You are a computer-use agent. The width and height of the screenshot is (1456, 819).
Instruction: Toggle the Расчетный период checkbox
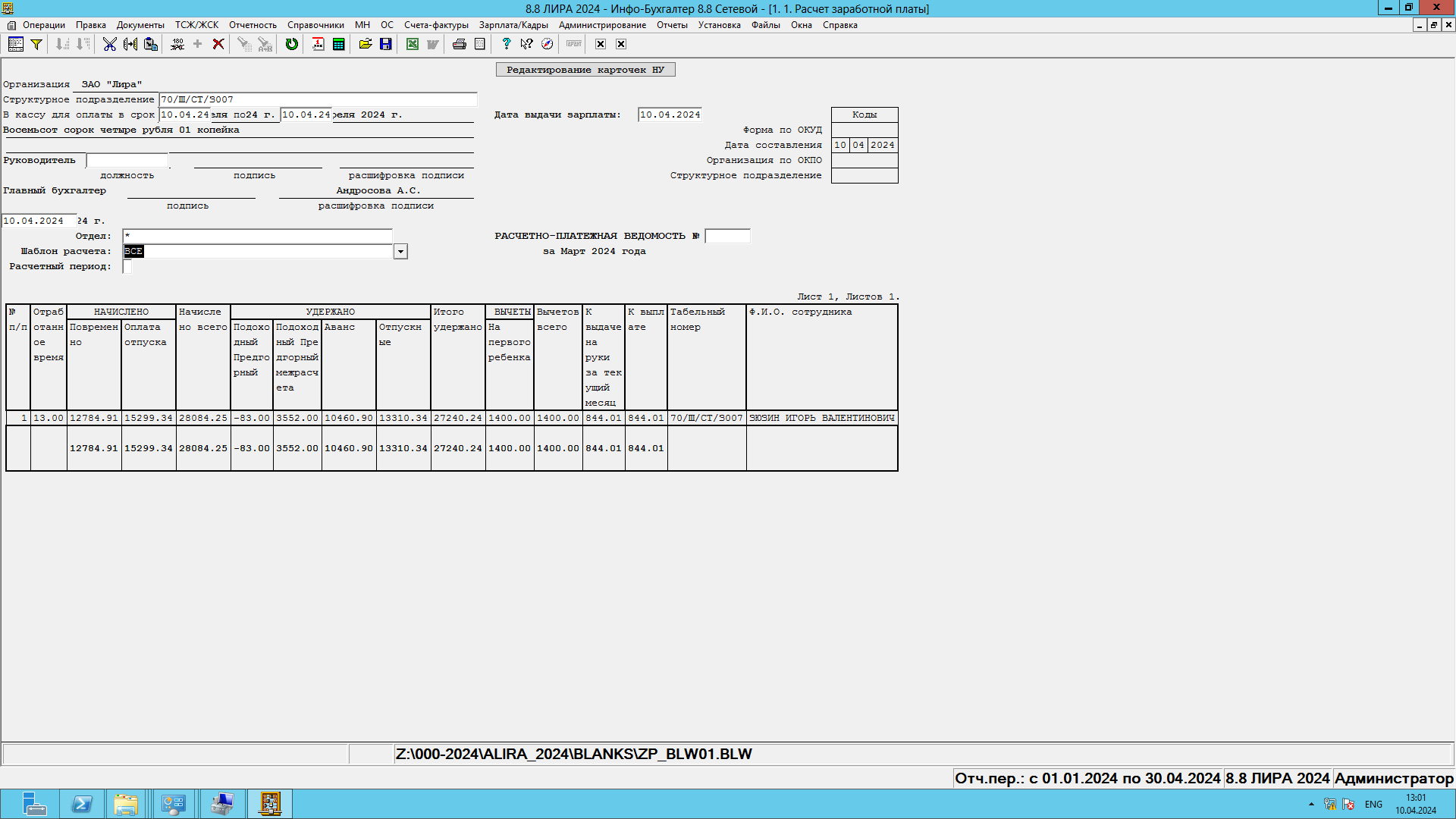pyautogui.click(x=127, y=266)
